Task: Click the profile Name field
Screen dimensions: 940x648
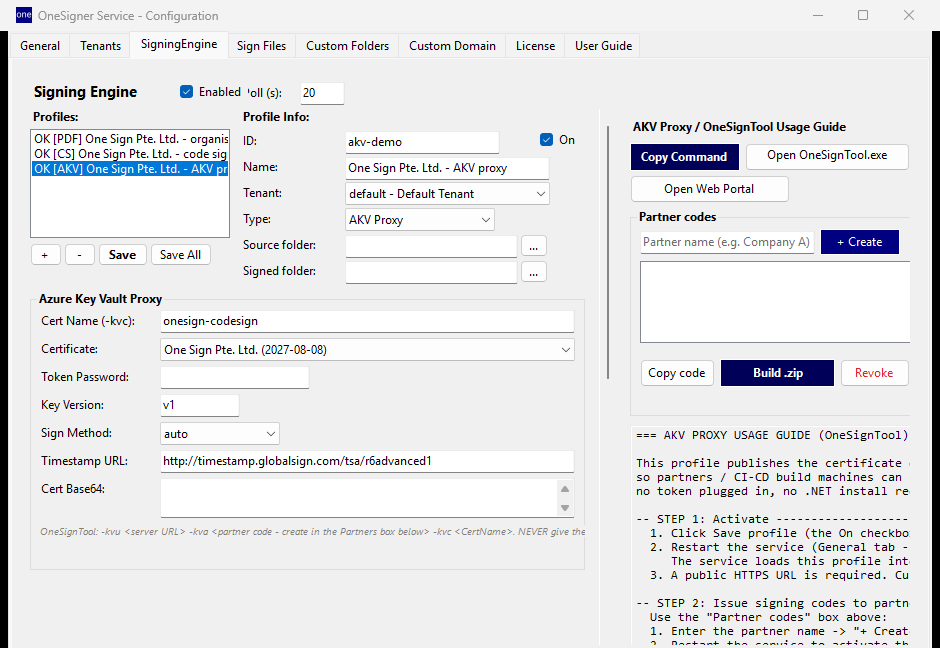Action: tap(447, 168)
